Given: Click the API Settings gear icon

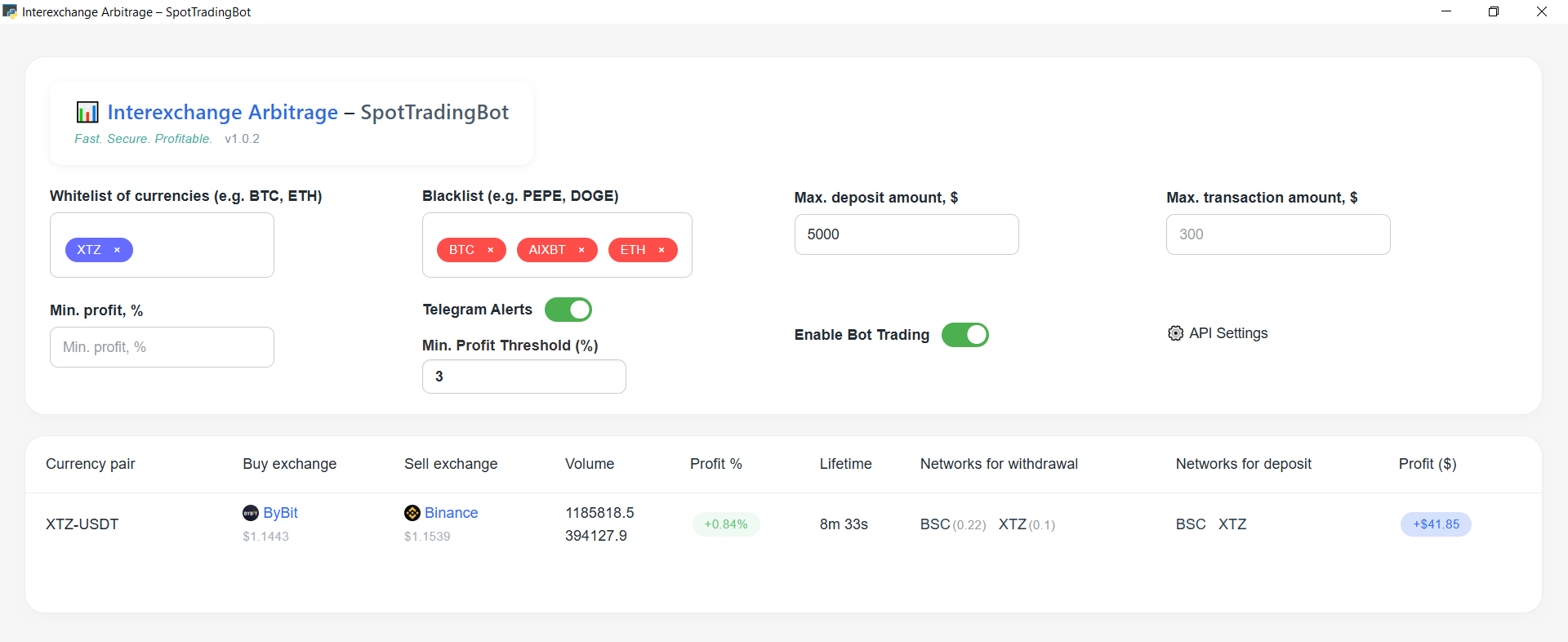Looking at the screenshot, I should [x=1175, y=333].
